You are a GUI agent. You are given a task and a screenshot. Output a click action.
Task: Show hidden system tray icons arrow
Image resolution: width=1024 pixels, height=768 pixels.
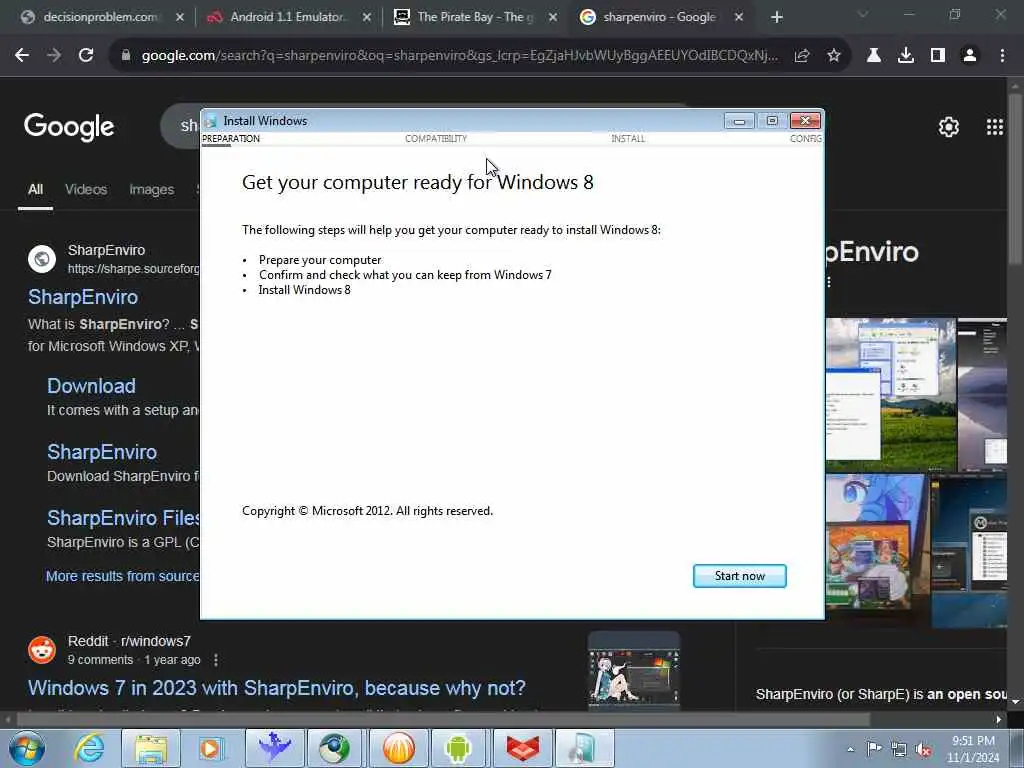(x=850, y=749)
